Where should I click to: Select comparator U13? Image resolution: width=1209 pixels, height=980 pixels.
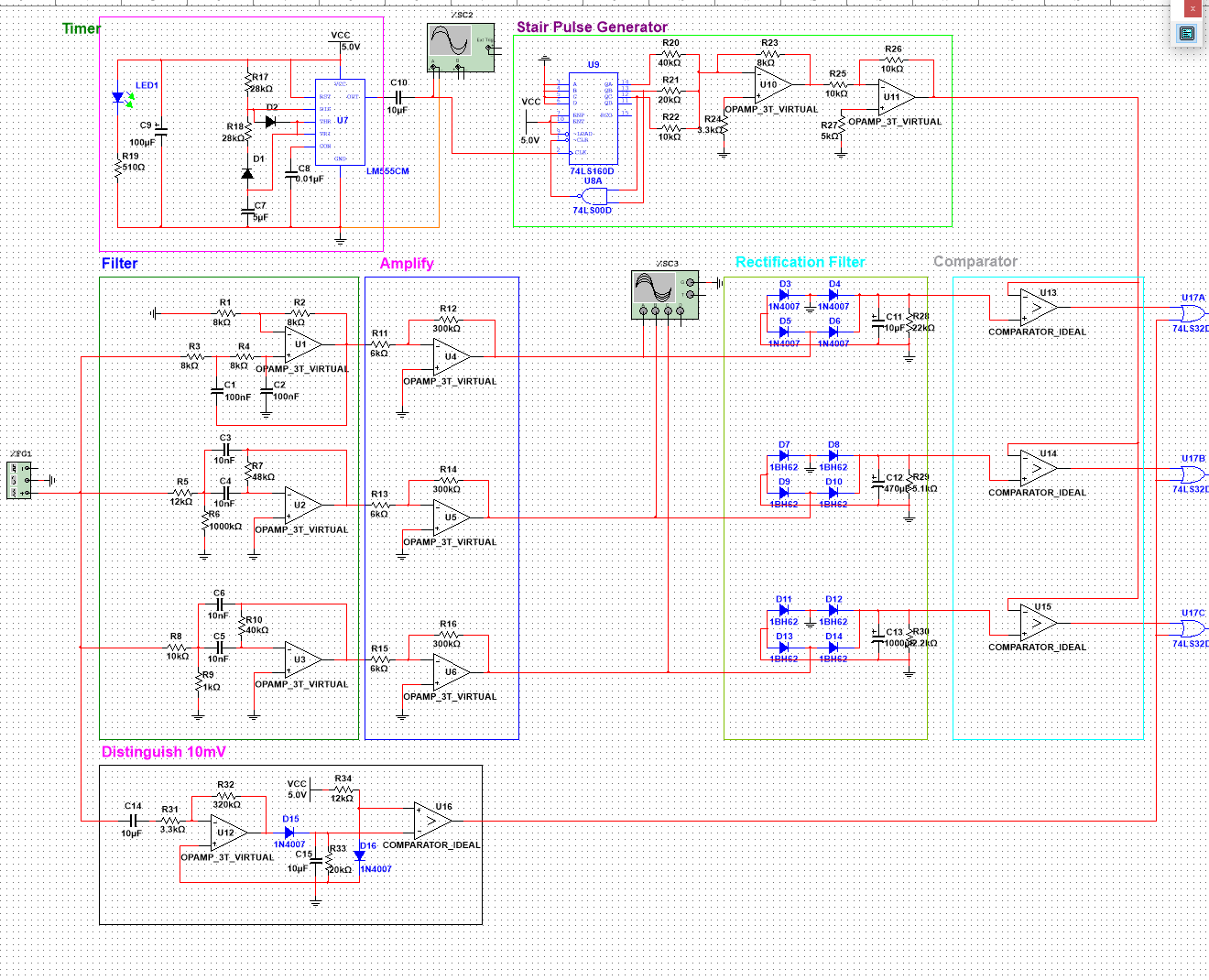[x=1040, y=307]
